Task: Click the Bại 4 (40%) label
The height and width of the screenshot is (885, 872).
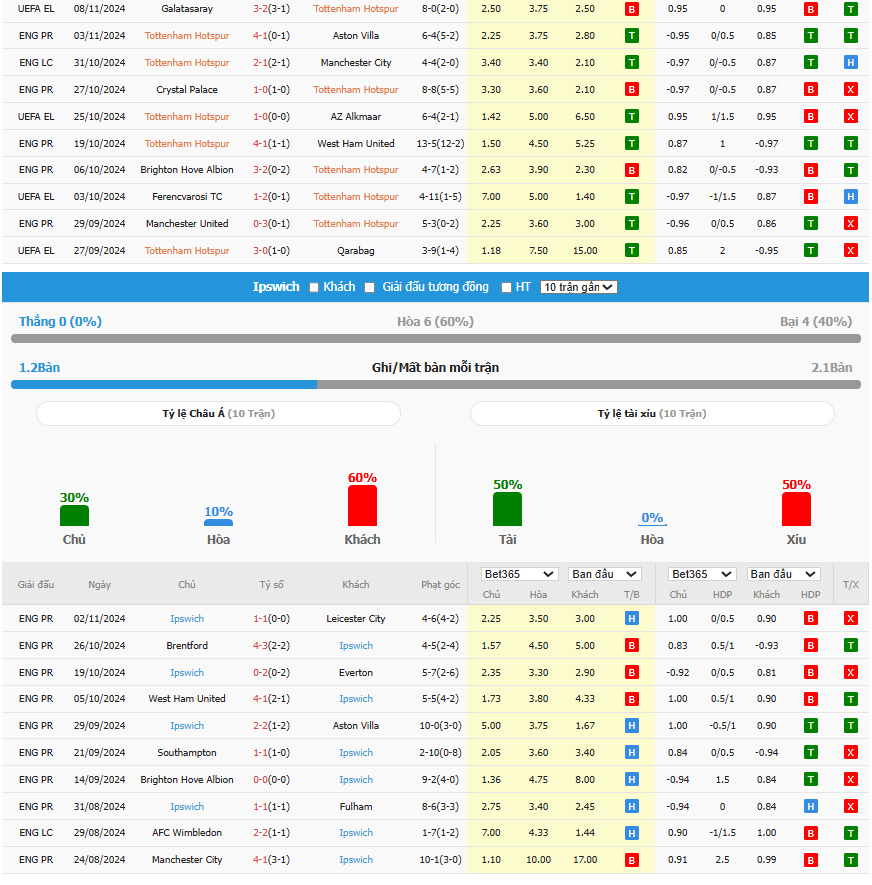Action: click(x=816, y=322)
